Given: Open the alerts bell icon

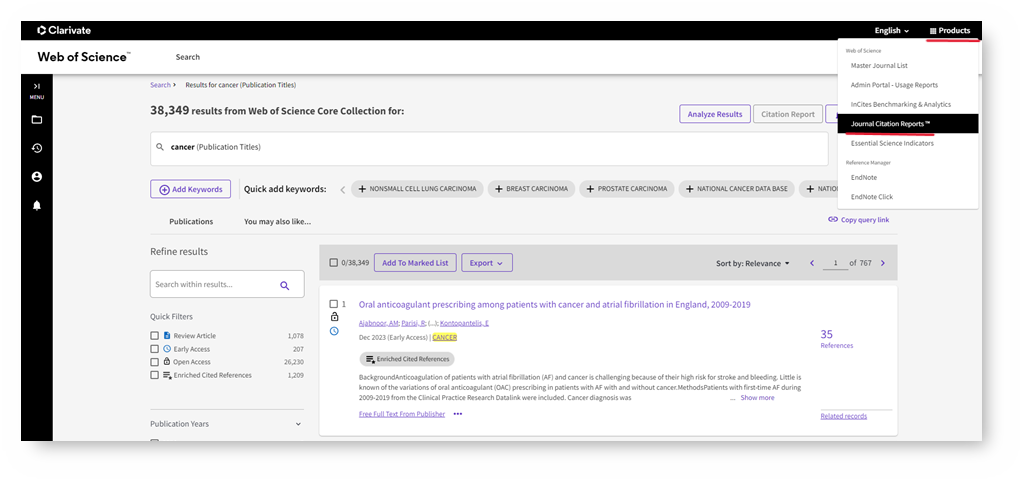Looking at the screenshot, I should tap(37, 206).
